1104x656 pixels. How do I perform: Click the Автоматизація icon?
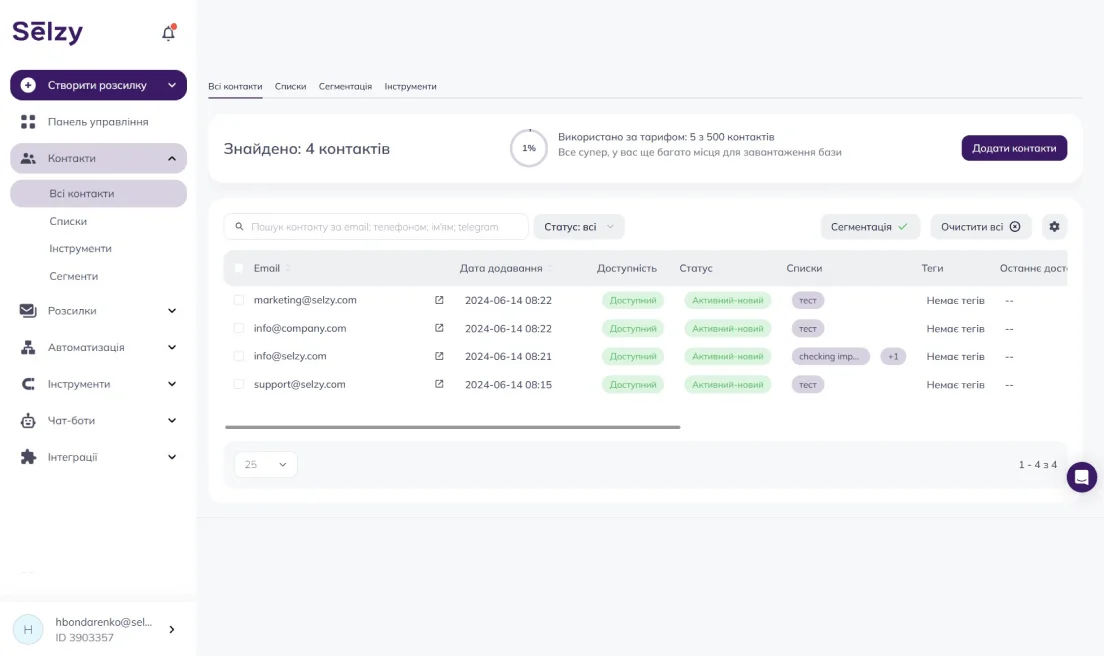pos(28,347)
